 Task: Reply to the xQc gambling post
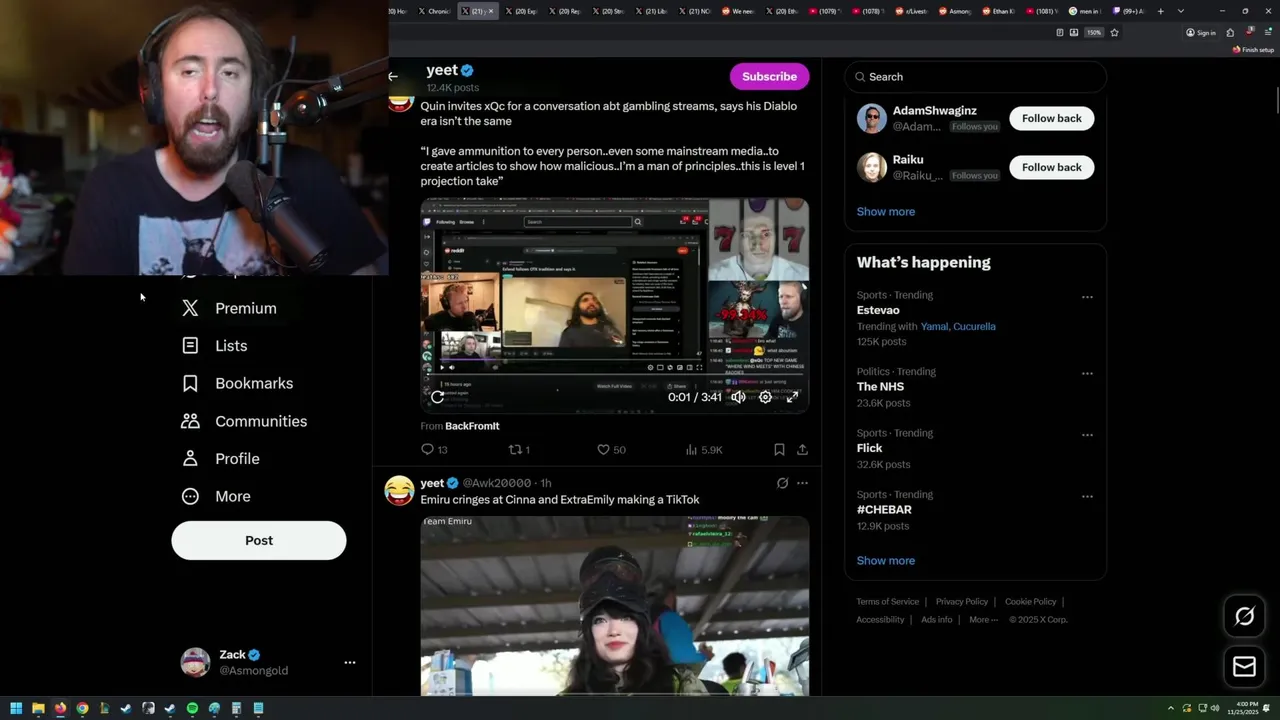click(x=434, y=450)
